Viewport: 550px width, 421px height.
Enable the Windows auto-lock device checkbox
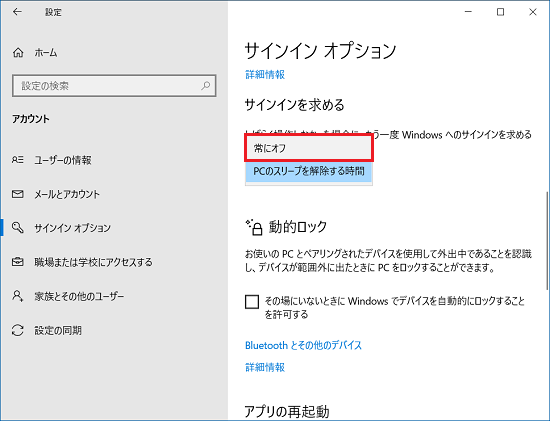tap(252, 302)
